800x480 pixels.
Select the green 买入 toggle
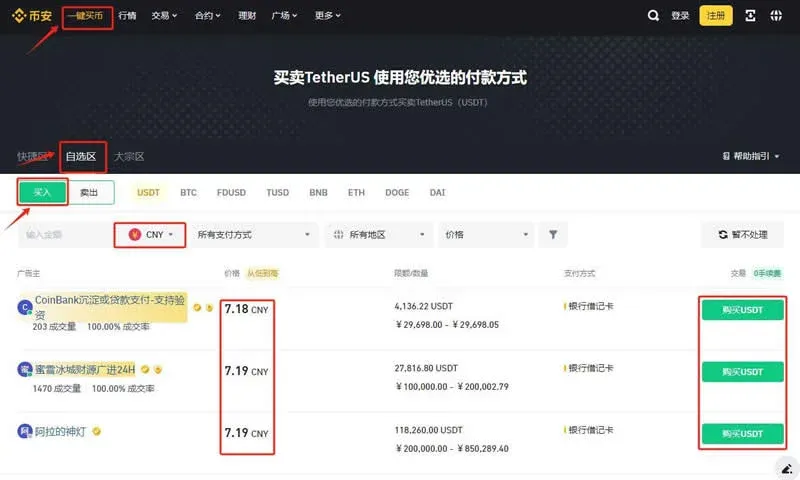[x=42, y=192]
